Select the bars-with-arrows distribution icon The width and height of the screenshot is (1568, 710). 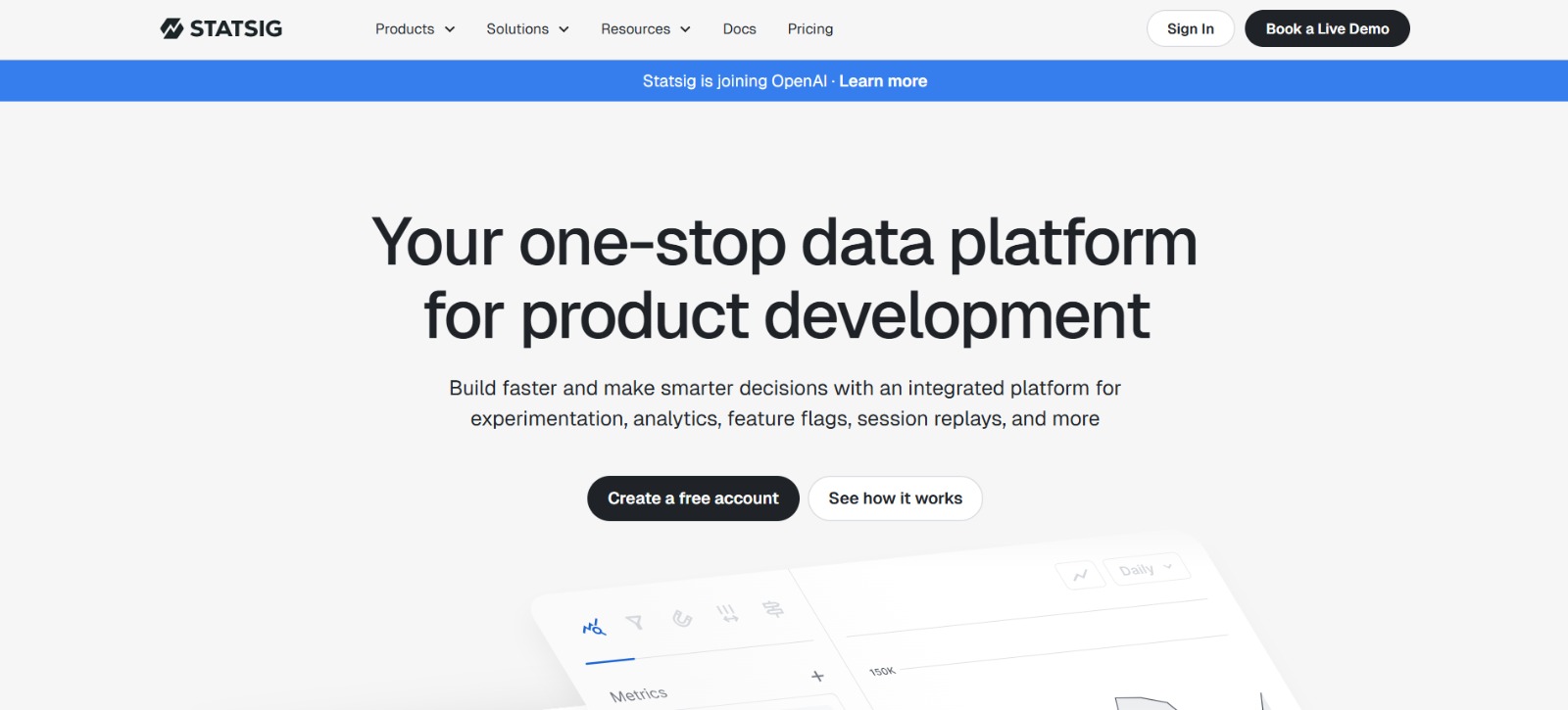tap(727, 614)
